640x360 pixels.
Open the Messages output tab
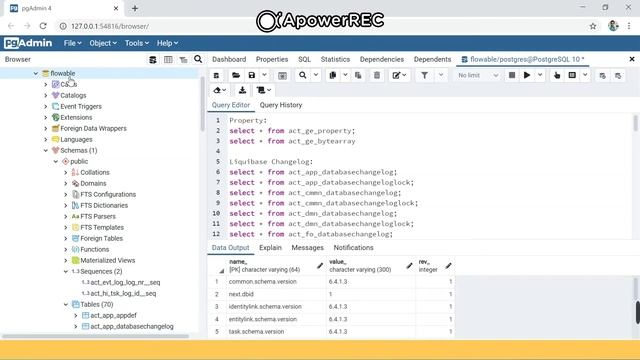pos(307,247)
